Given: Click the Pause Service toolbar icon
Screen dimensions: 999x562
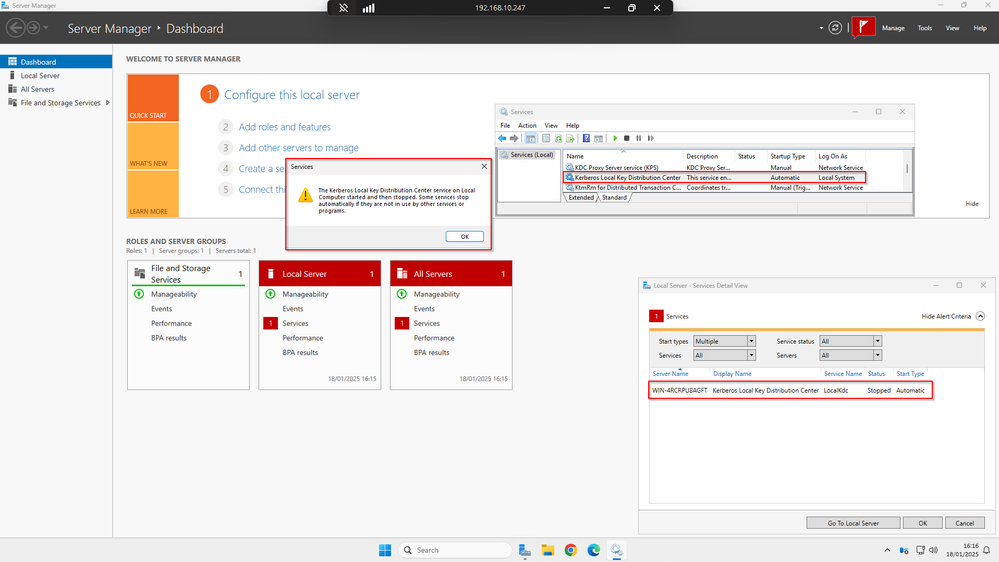Looking at the screenshot, I should coord(638,138).
